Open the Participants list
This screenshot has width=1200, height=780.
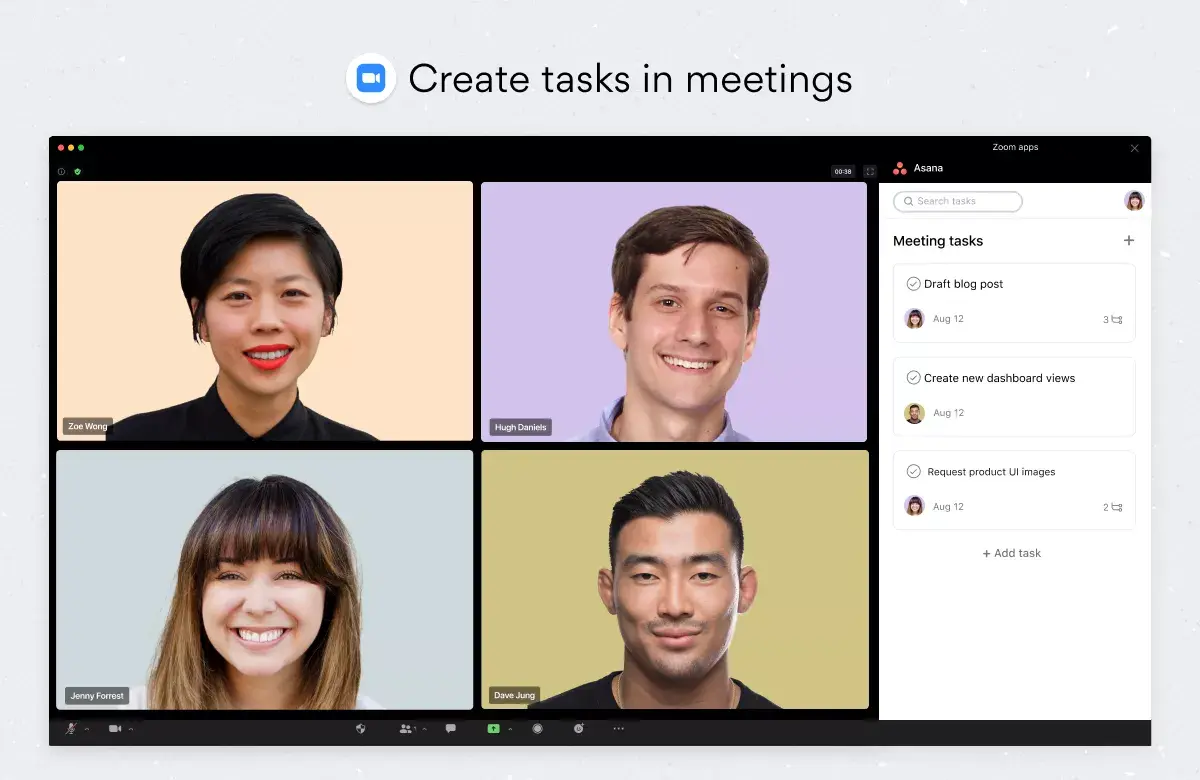(x=404, y=729)
